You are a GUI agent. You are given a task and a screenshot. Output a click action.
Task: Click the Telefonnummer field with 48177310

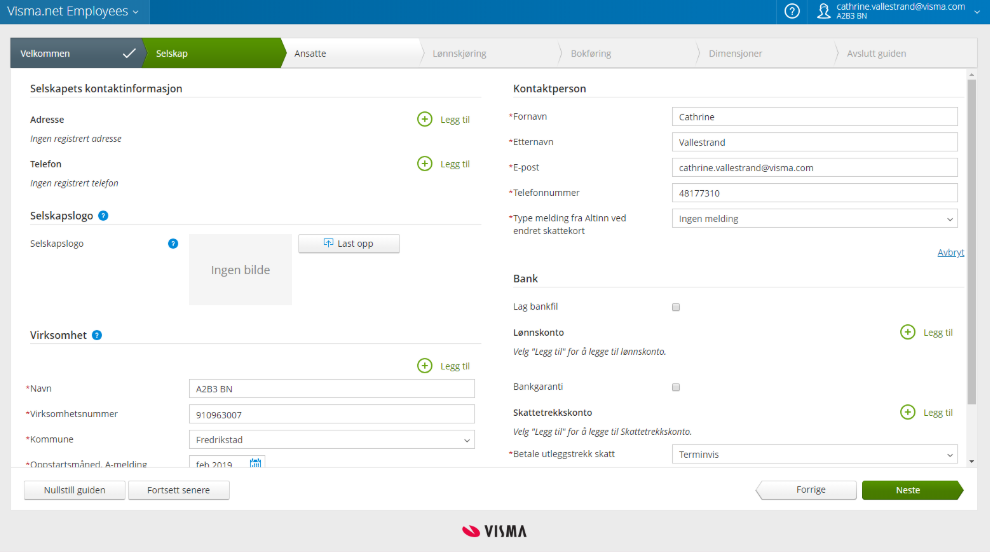(814, 193)
